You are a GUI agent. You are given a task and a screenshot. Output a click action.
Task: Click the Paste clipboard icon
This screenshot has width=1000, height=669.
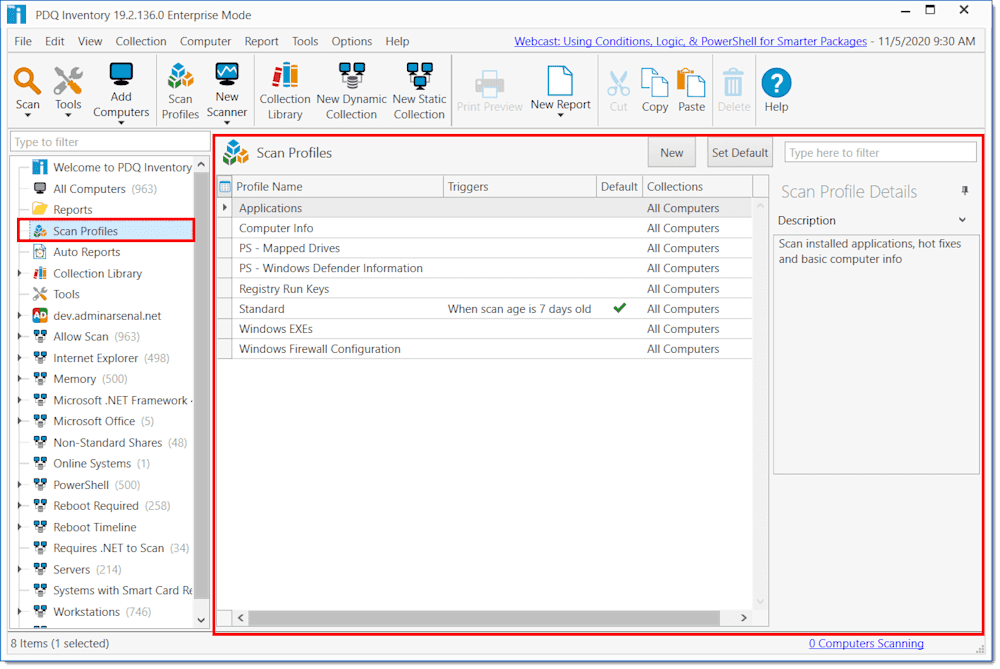click(x=691, y=83)
